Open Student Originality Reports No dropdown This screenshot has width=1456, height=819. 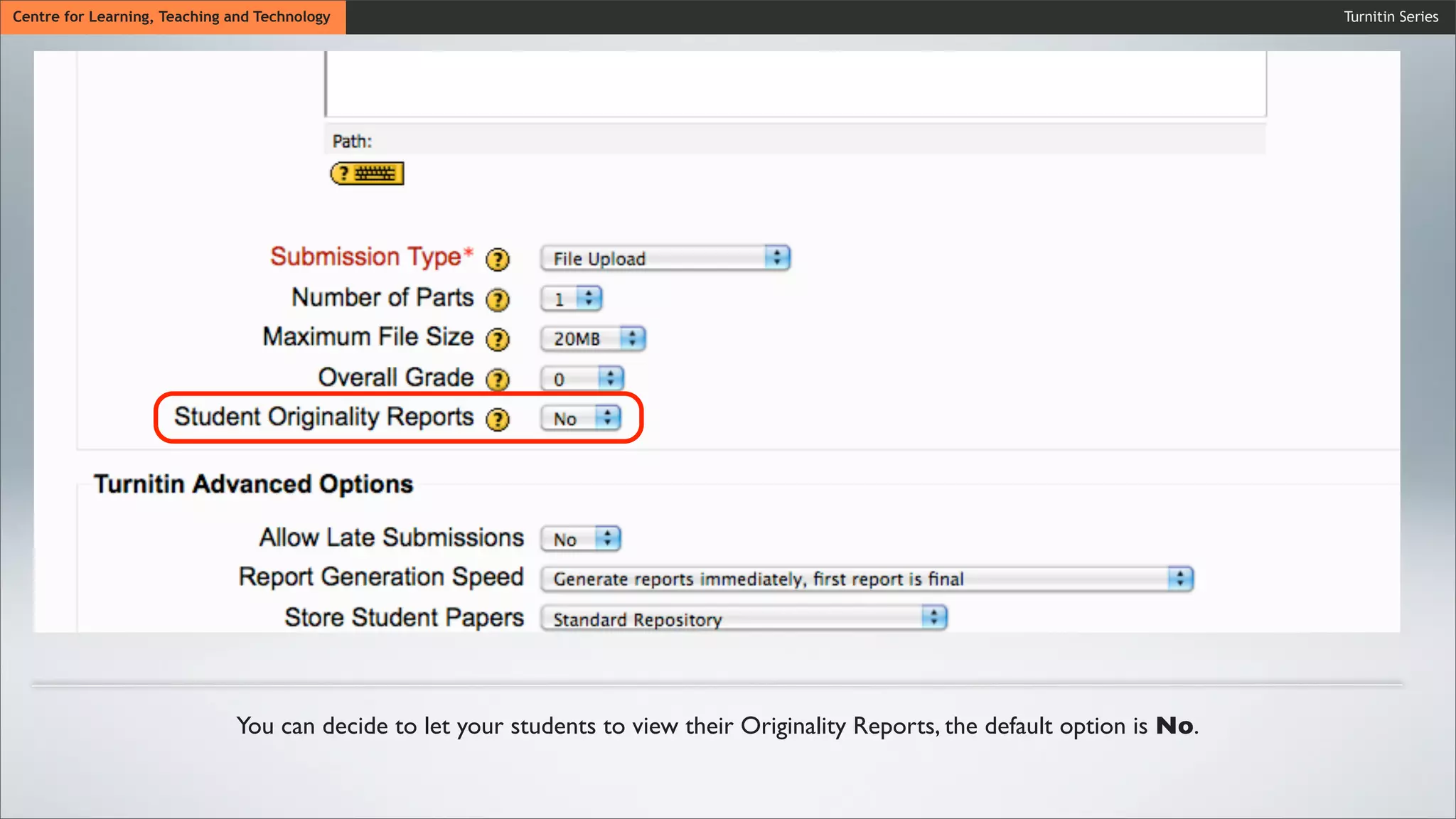point(581,419)
